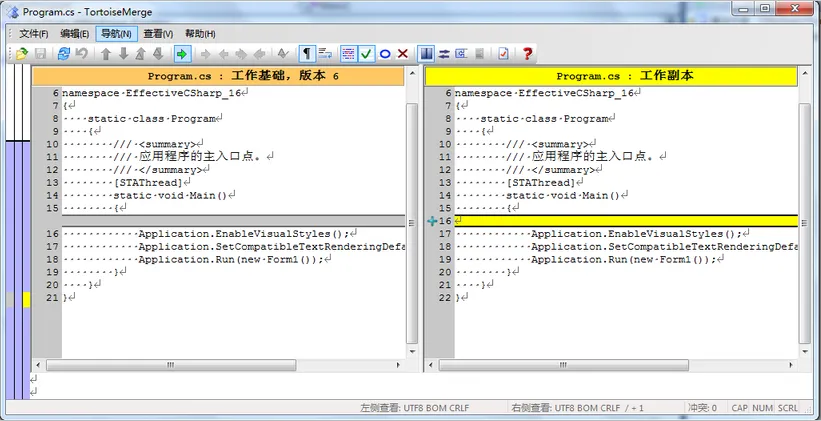Viewport: 821px width, 421px height.
Task: Click right pane vertical scrollbar down arrow
Action: tap(805, 352)
